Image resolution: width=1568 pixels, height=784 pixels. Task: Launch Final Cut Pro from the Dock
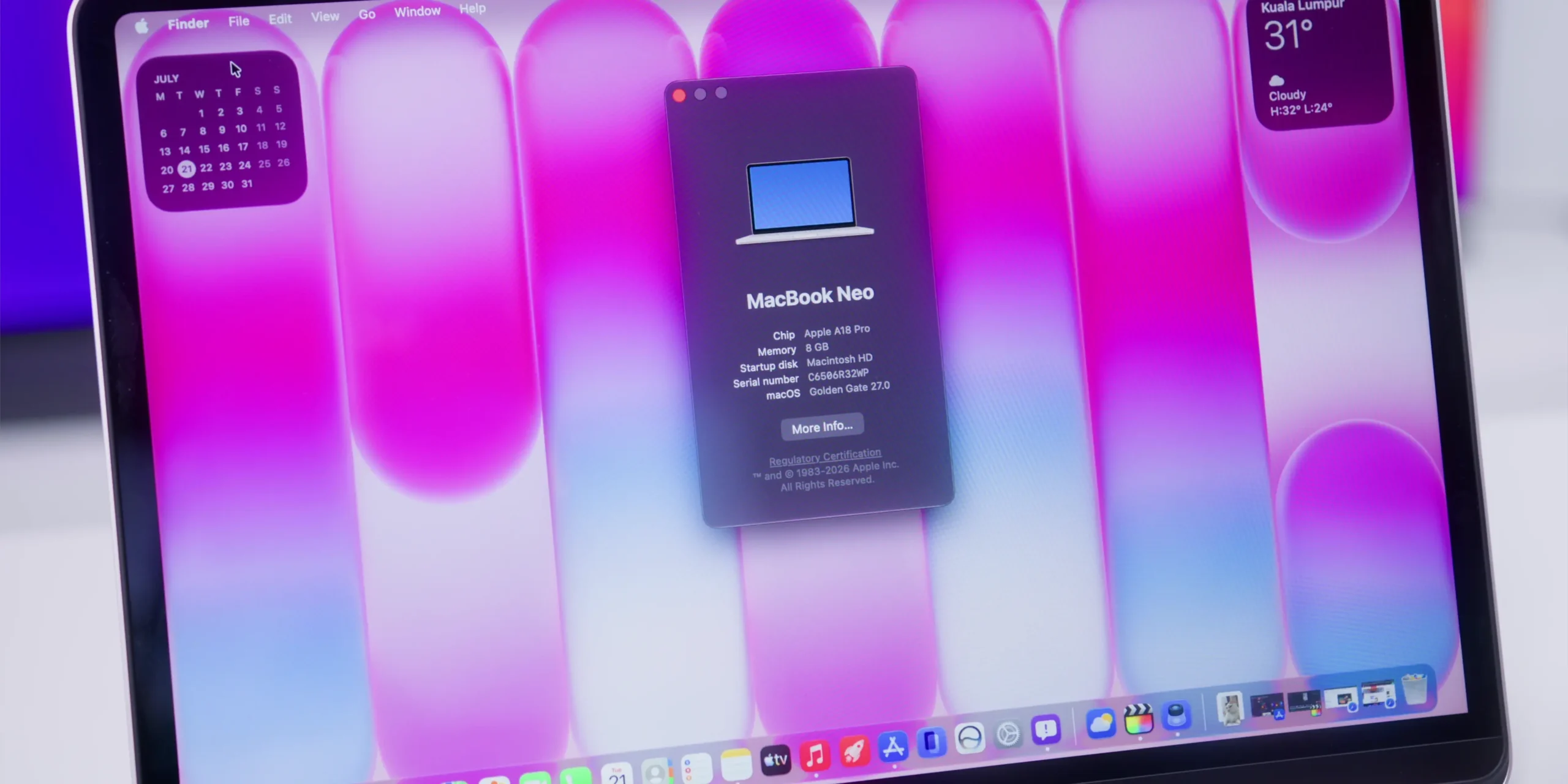(1139, 719)
